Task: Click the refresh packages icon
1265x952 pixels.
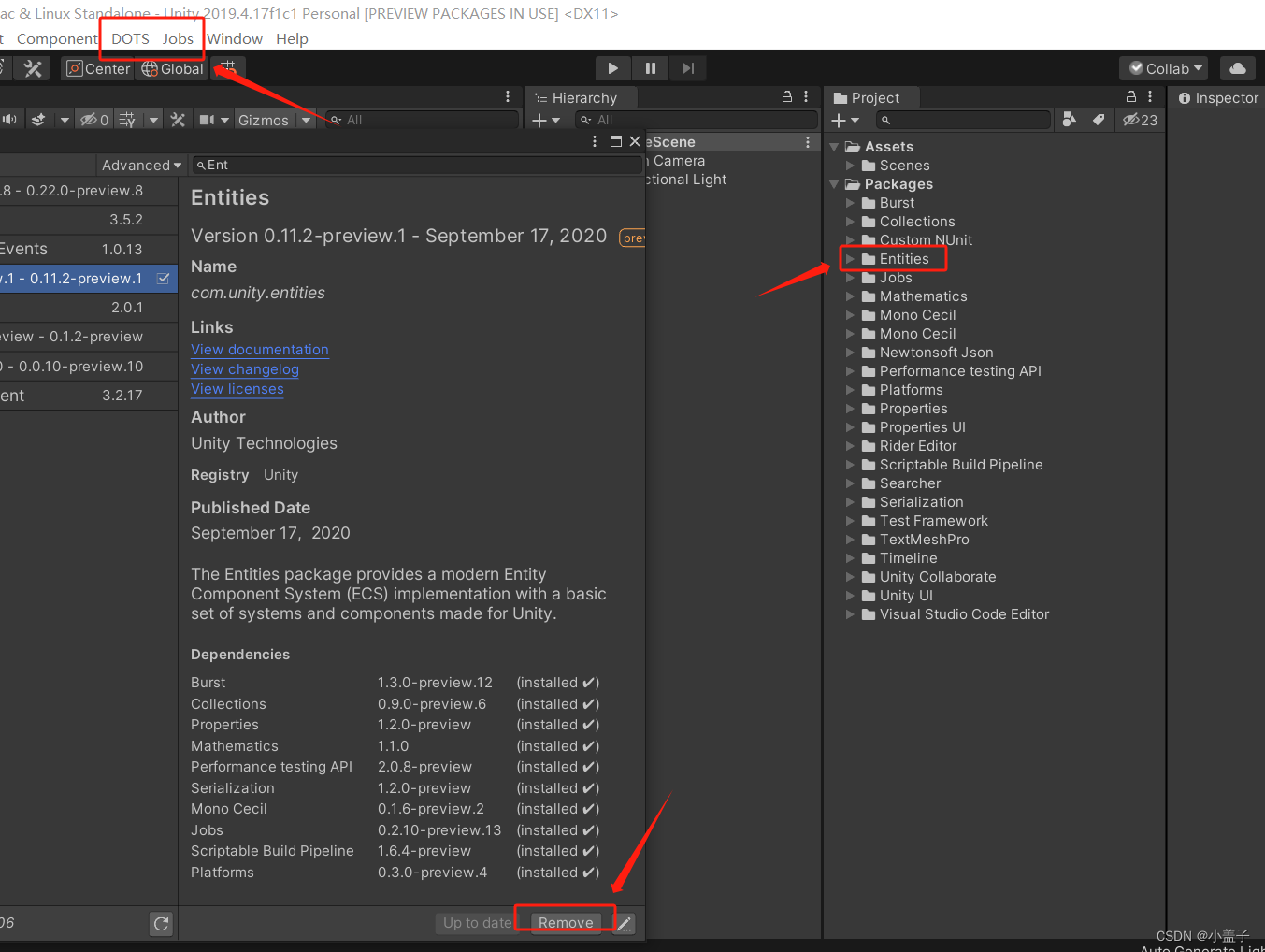Action: tap(162, 923)
